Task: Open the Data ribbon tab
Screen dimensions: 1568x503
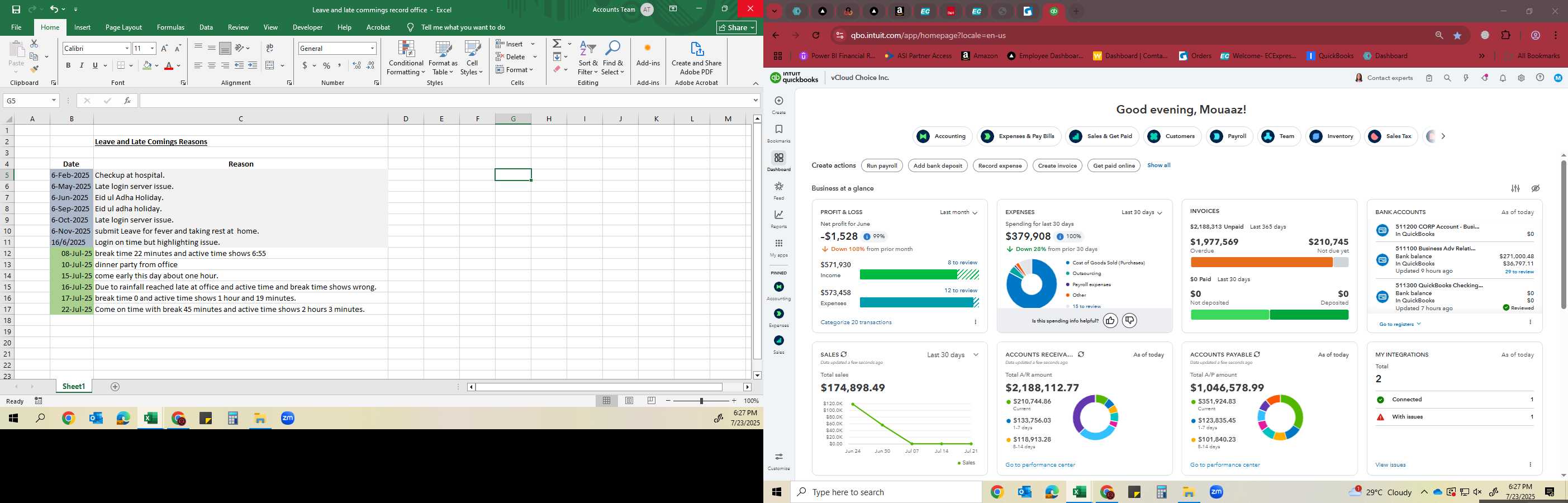Action: click(206, 27)
